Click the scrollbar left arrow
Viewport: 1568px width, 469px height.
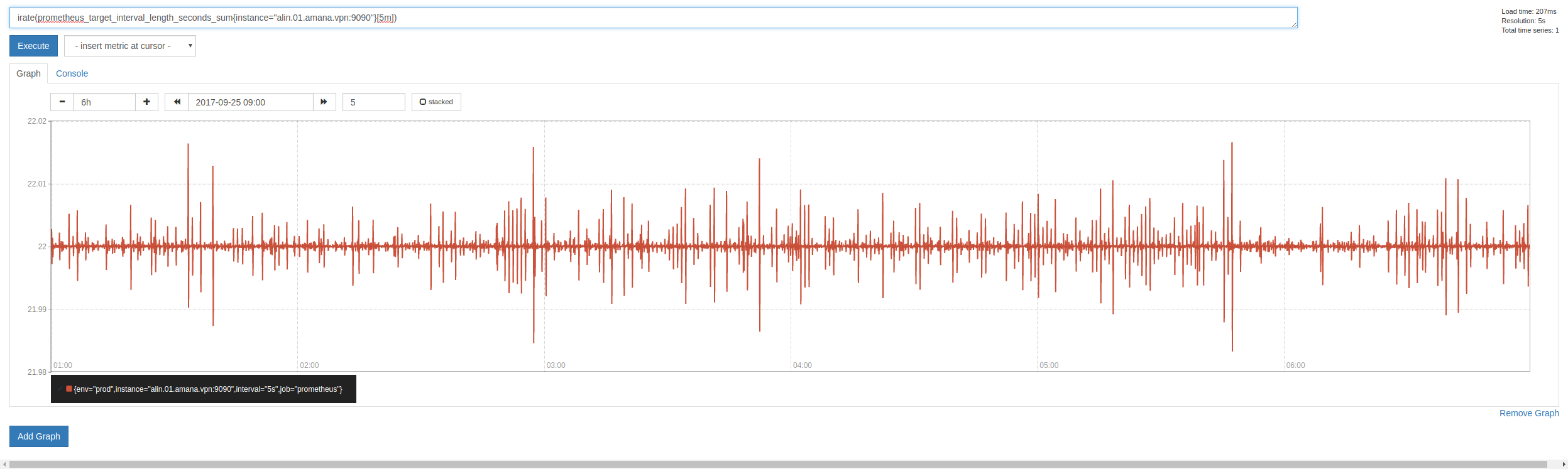click(x=4, y=465)
